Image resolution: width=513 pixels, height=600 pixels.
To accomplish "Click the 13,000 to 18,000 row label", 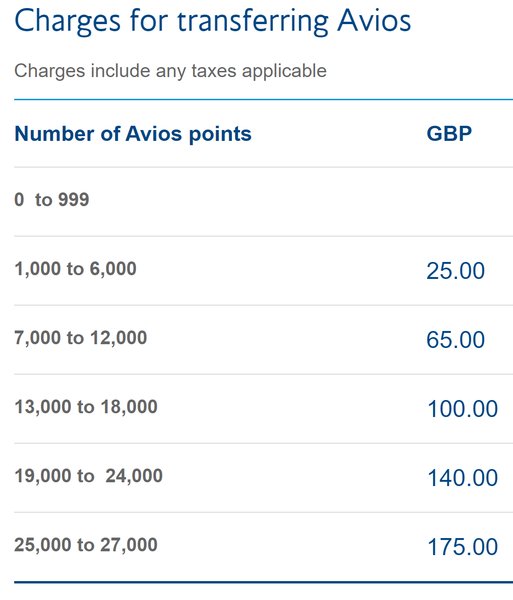I will [x=86, y=407].
